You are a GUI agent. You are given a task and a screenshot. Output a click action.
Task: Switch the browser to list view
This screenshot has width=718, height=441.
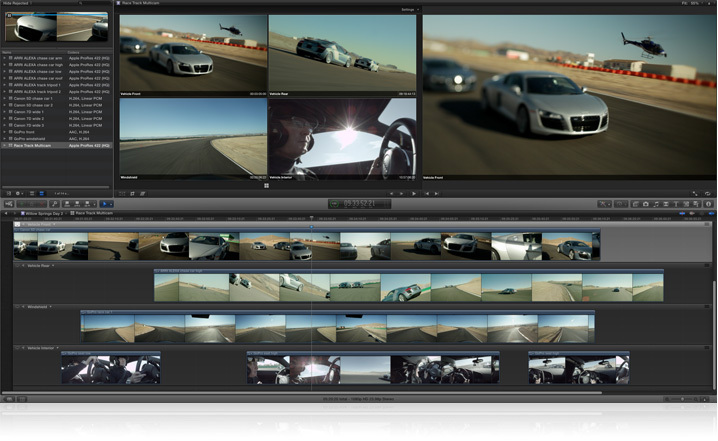pyautogui.click(x=42, y=194)
